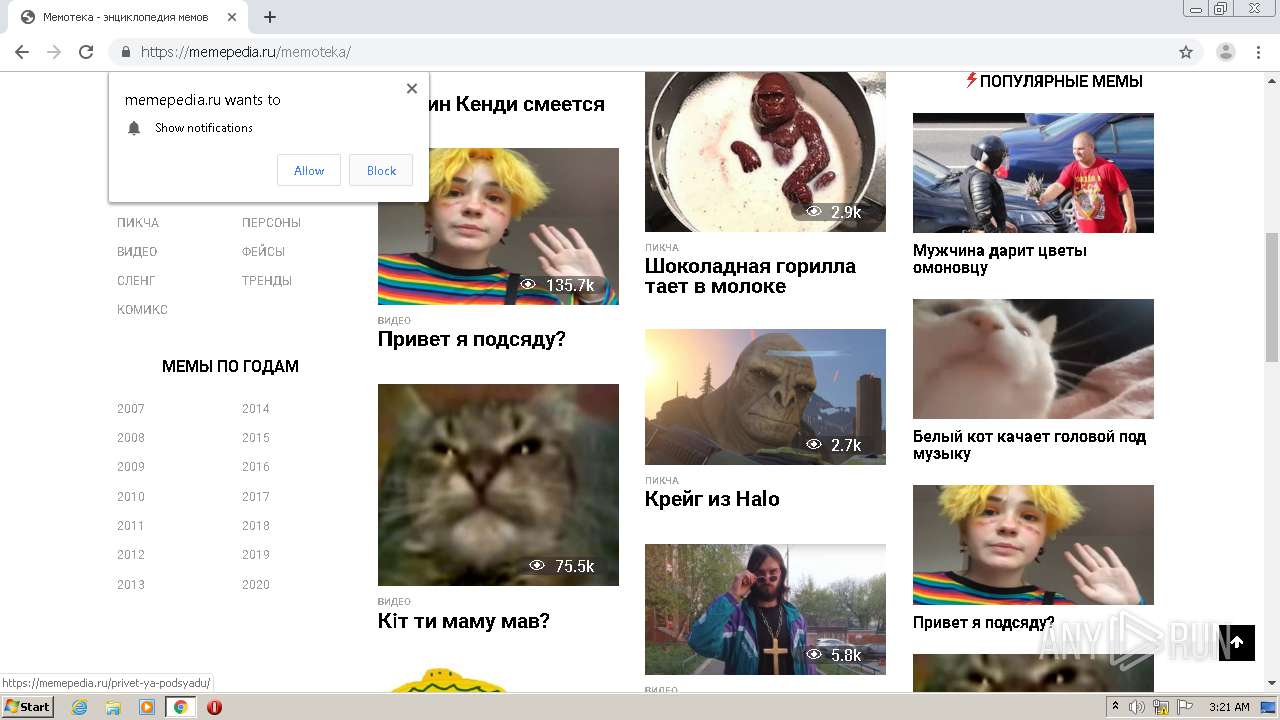Open the СЛЕНГ category link
Image resolution: width=1280 pixels, height=720 pixels.
click(136, 281)
